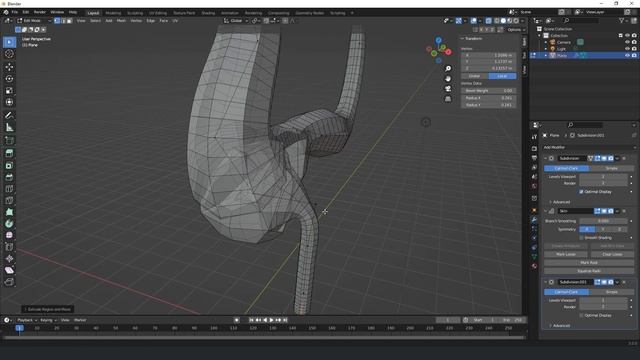Toggle X-ray viewport display
The height and width of the screenshot is (360, 640).
pyautogui.click(x=488, y=20)
